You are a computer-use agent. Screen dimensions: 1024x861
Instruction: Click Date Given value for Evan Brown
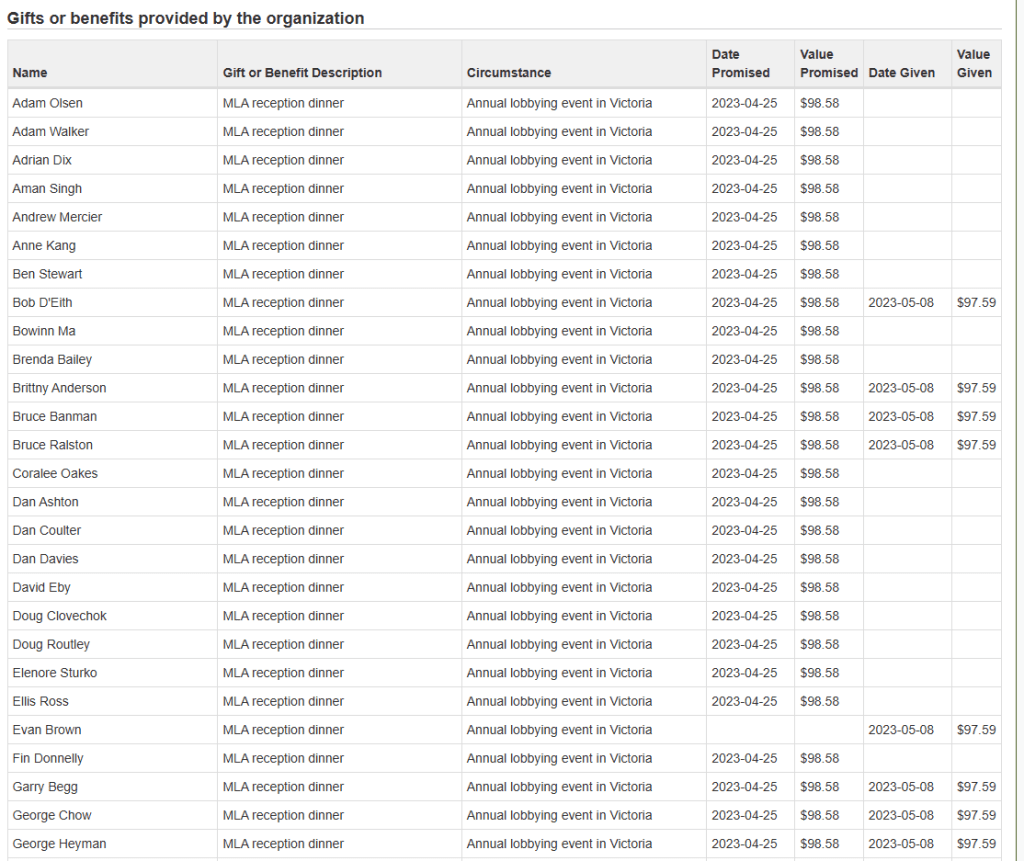coord(901,730)
